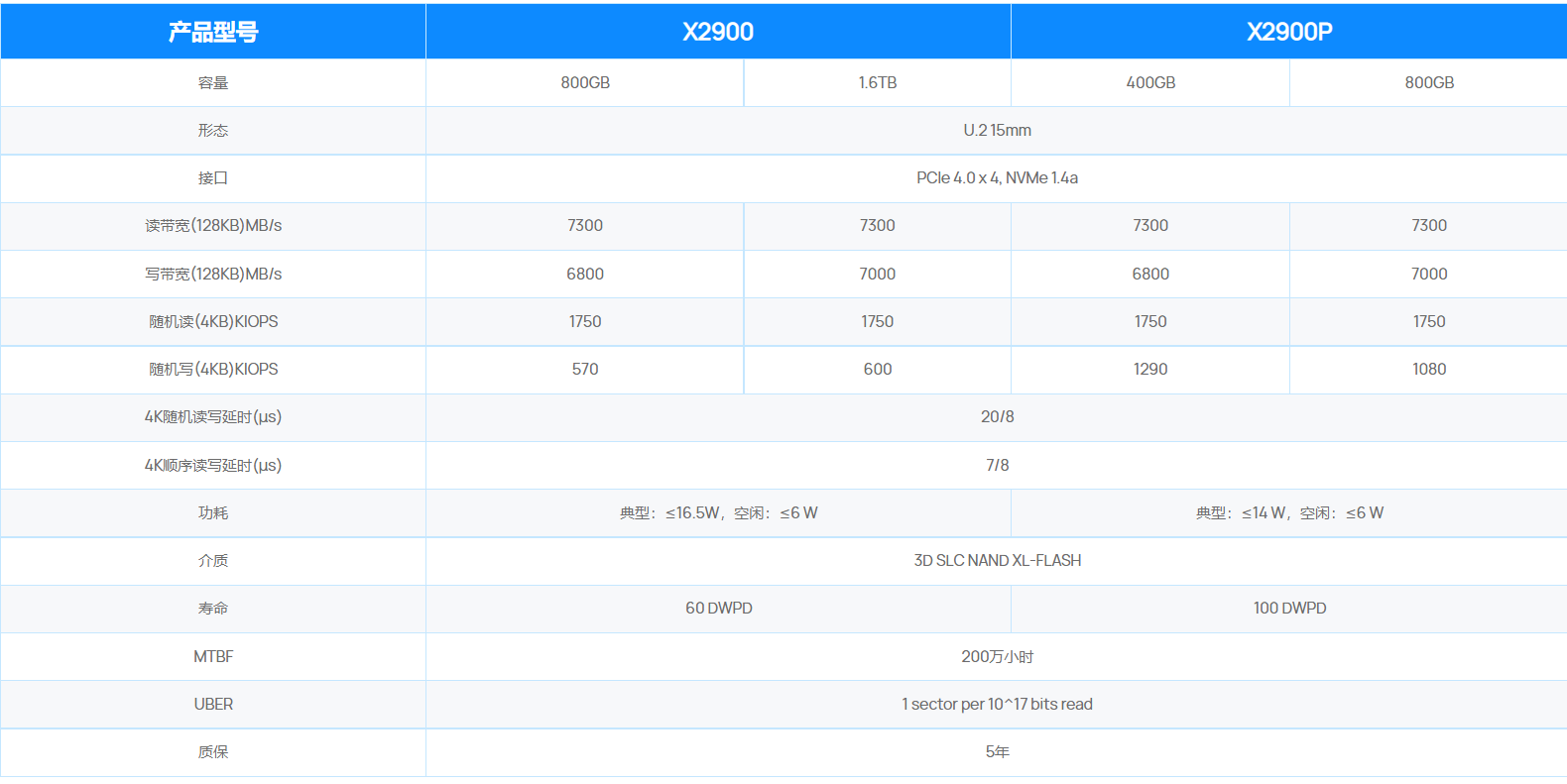Select the 400GB capacity cell

(x=1150, y=83)
